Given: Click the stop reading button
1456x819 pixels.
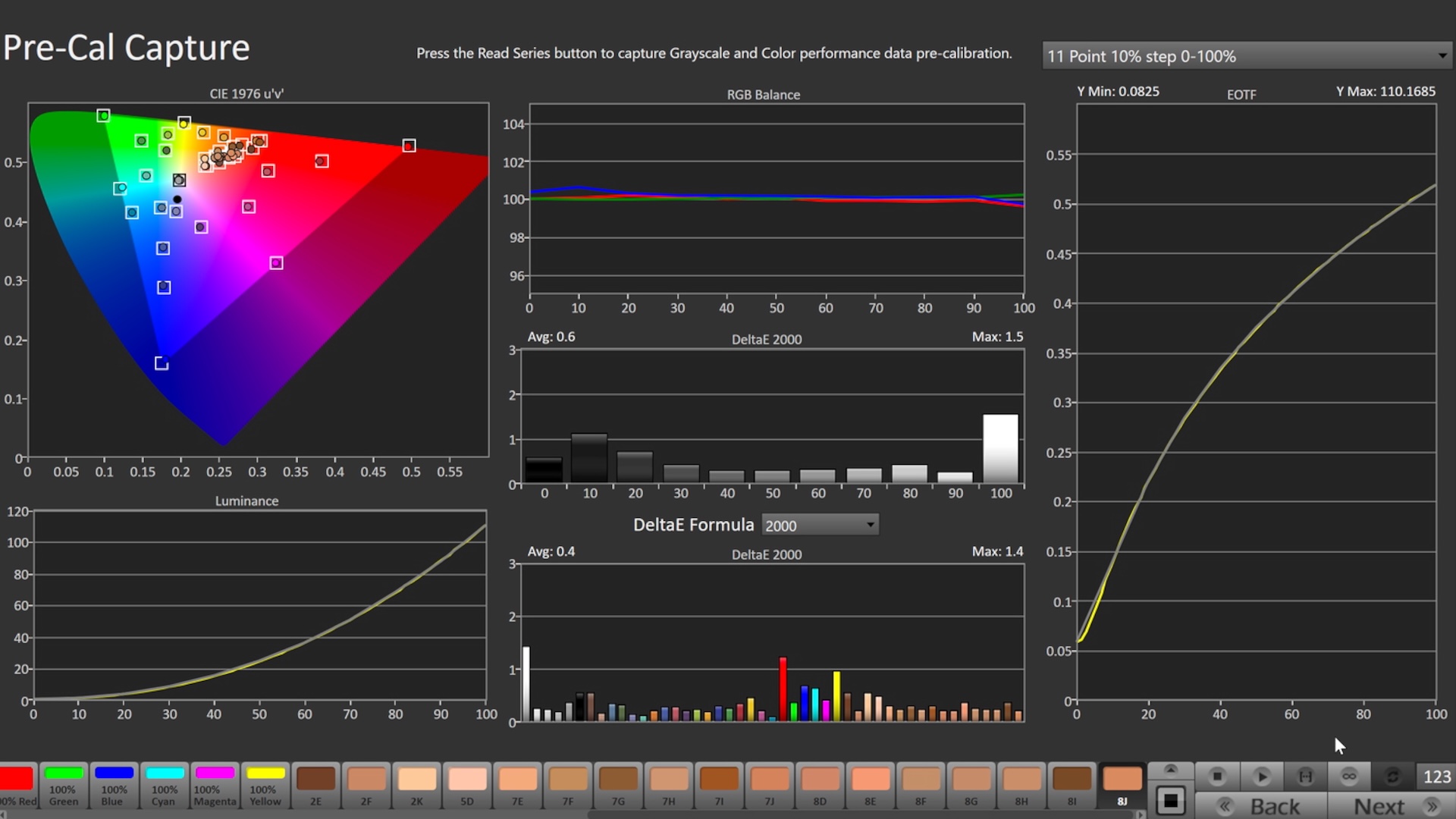Looking at the screenshot, I should pos(1217,777).
